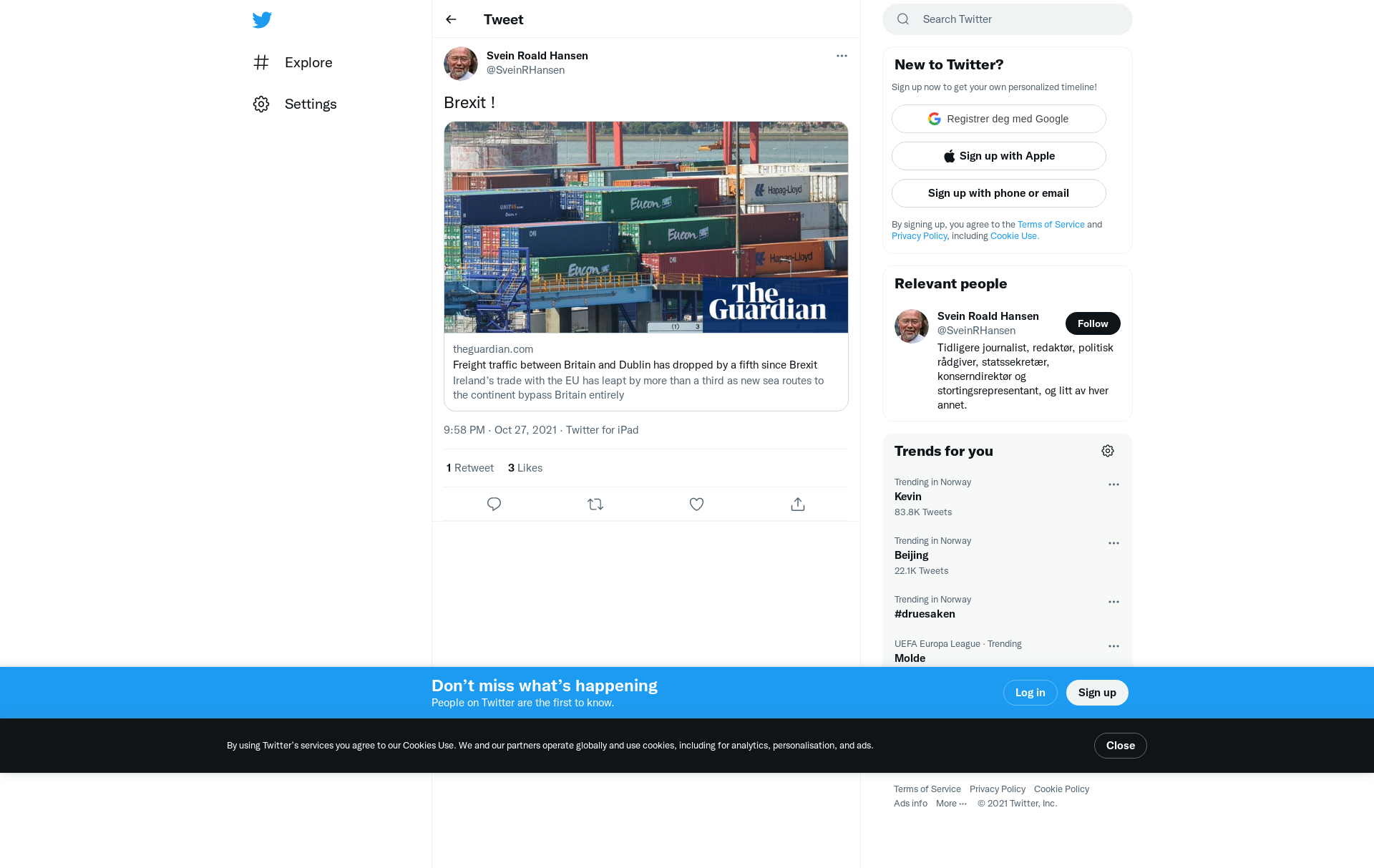Click the reply speech bubble icon
Image resolution: width=1374 pixels, height=868 pixels.
pyautogui.click(x=494, y=504)
